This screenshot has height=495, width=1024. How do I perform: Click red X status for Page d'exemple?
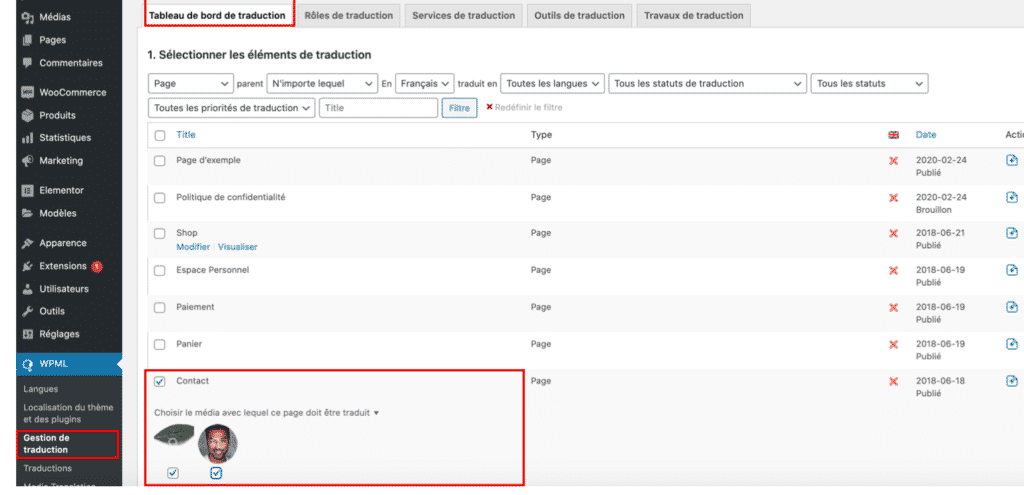pos(893,161)
